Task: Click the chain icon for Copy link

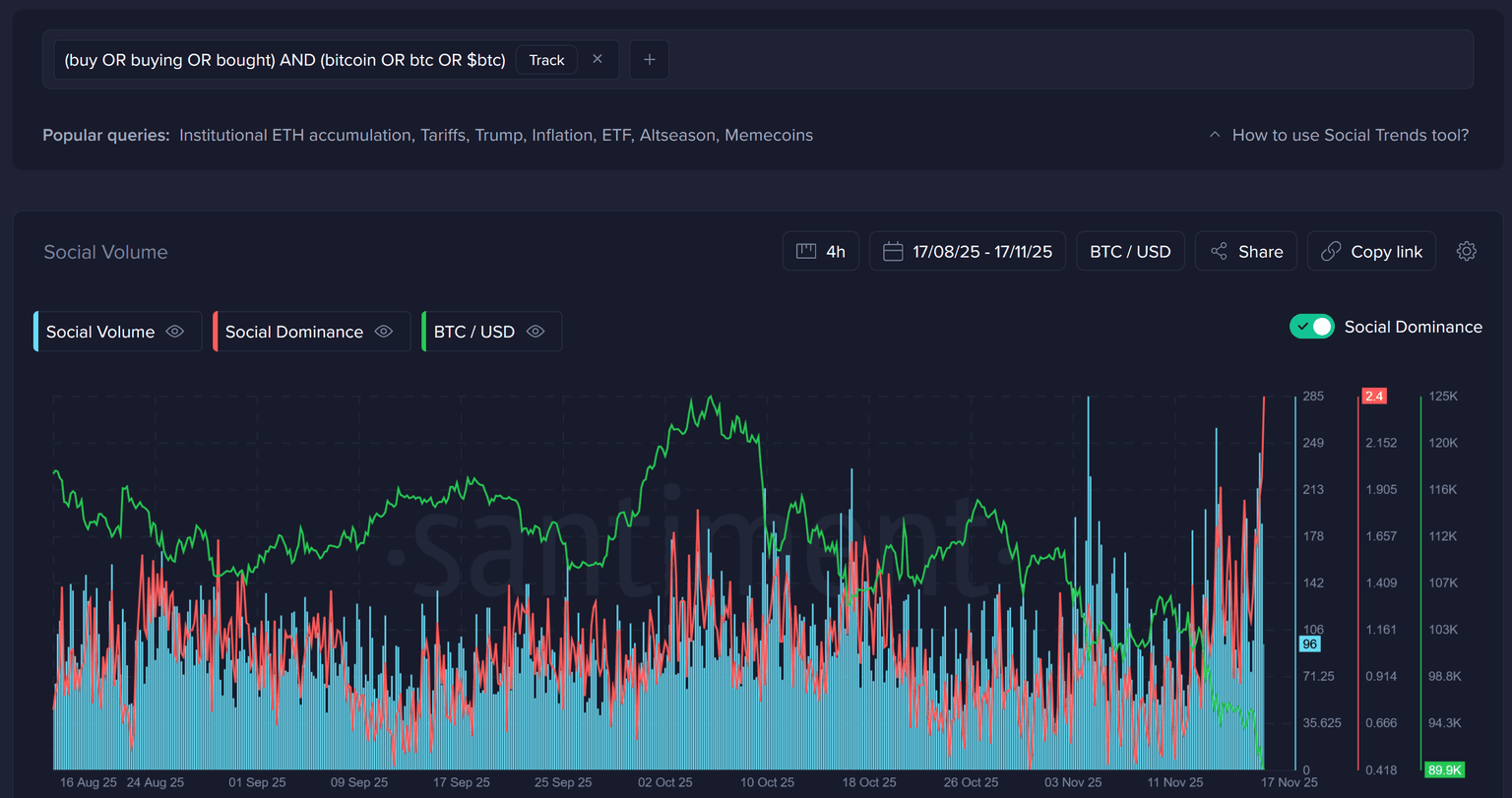Action: [x=1331, y=252]
